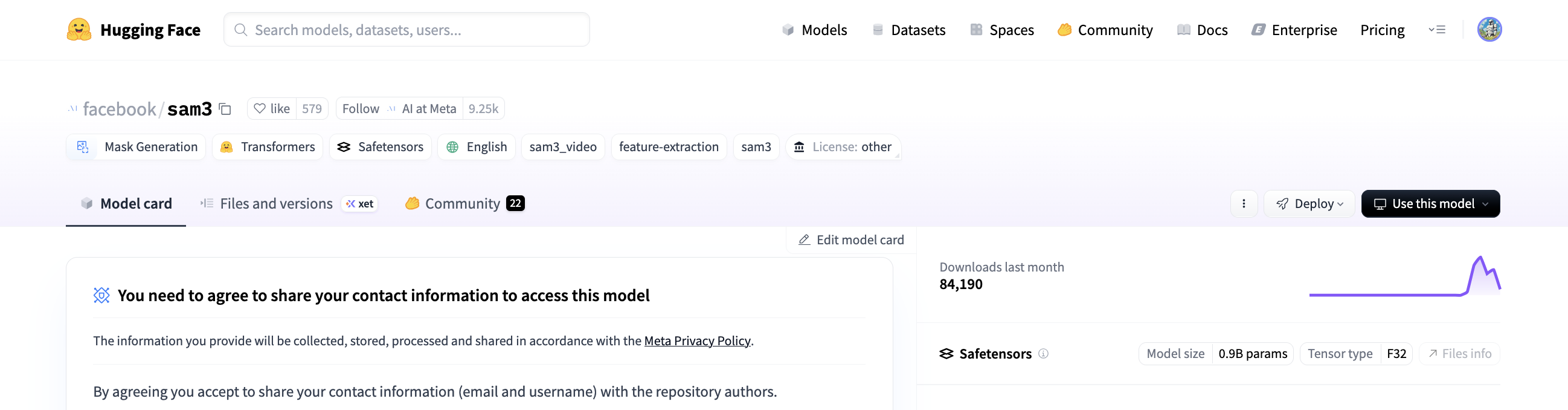1568x410 pixels.
Task: Go to Datasets in the navigation
Action: coord(909,30)
